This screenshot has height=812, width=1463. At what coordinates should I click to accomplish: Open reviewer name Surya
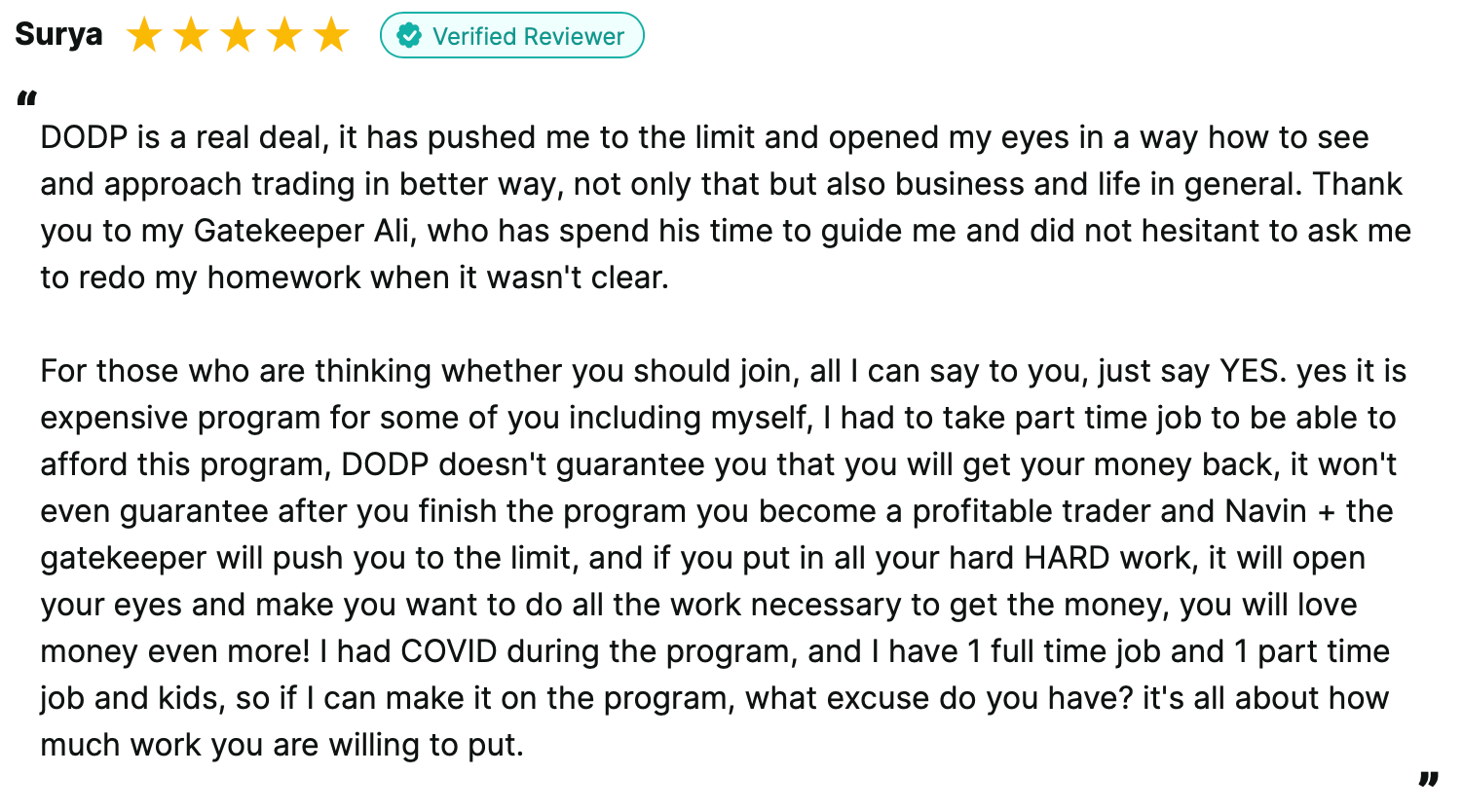(58, 35)
